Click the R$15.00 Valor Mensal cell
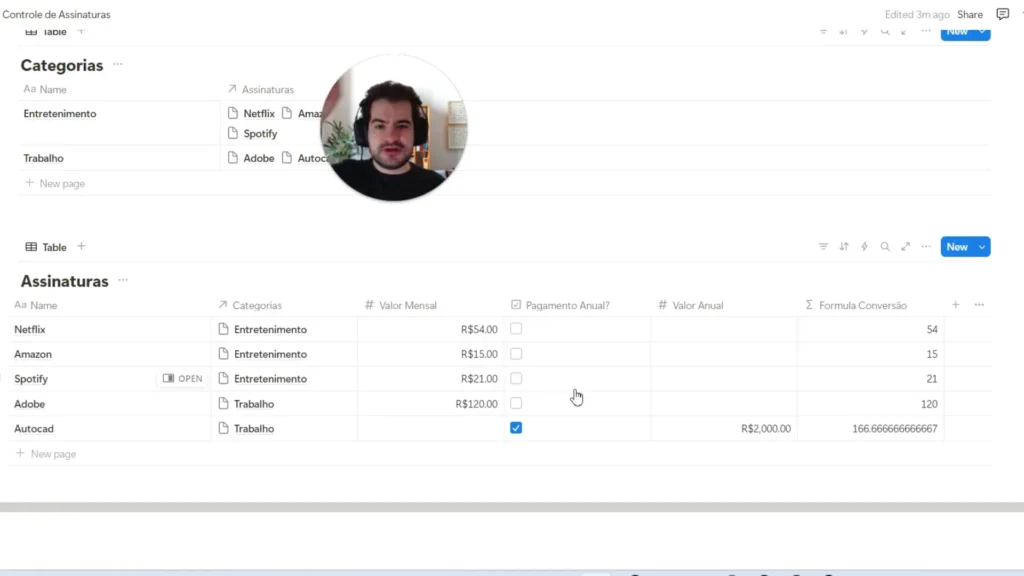Image resolution: width=1024 pixels, height=576 pixels. (431, 354)
